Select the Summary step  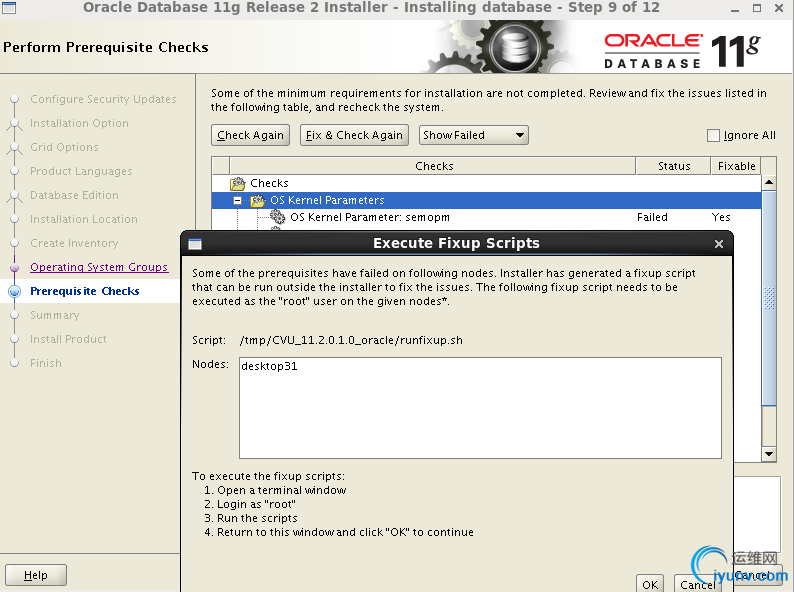(54, 315)
